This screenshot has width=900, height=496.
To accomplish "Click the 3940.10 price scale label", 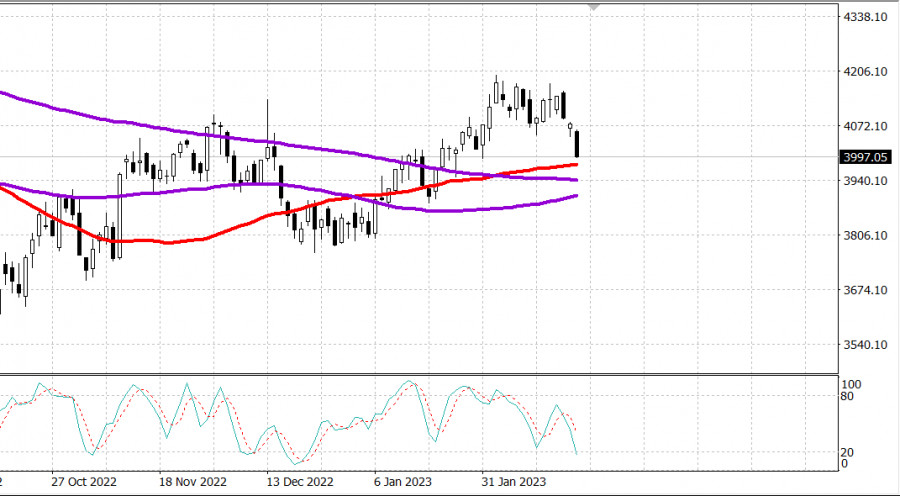I will point(866,181).
